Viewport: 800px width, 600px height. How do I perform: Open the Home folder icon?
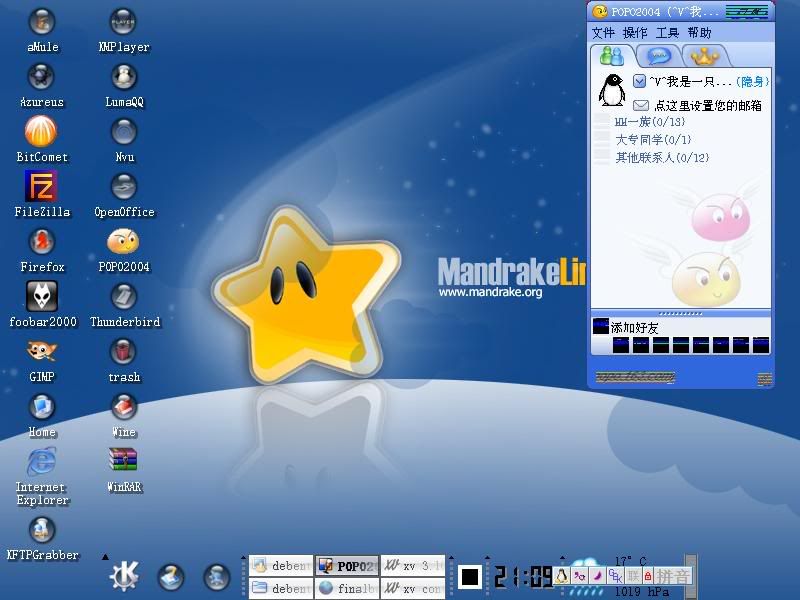42,416
